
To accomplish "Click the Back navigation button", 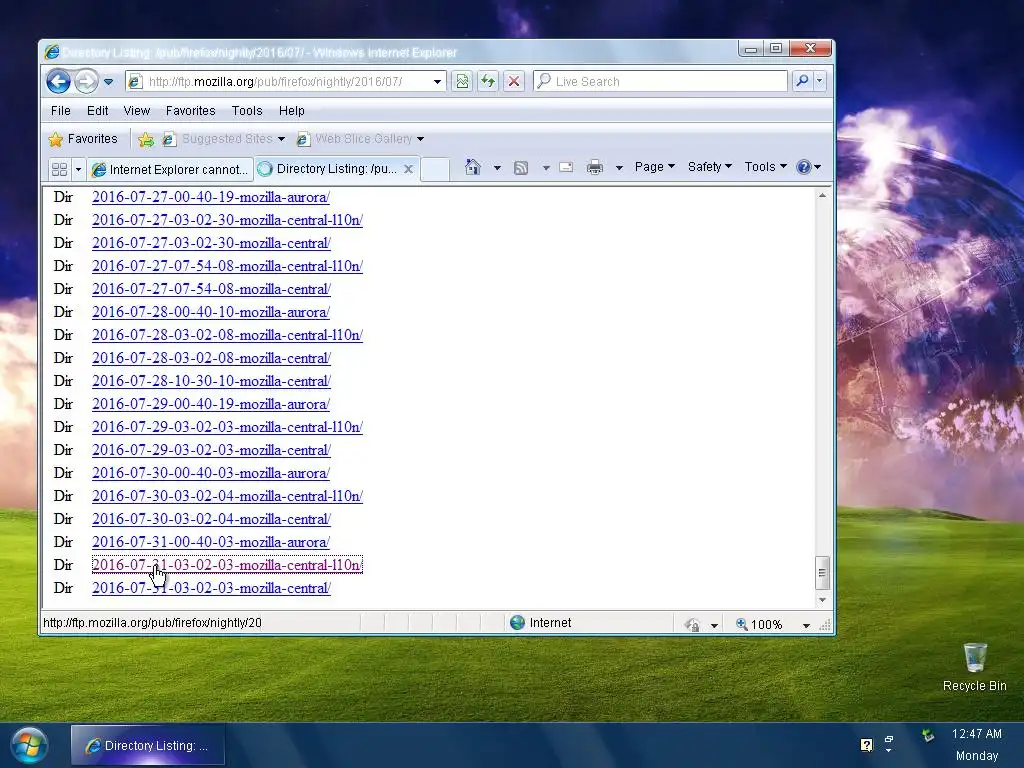I will coord(58,82).
